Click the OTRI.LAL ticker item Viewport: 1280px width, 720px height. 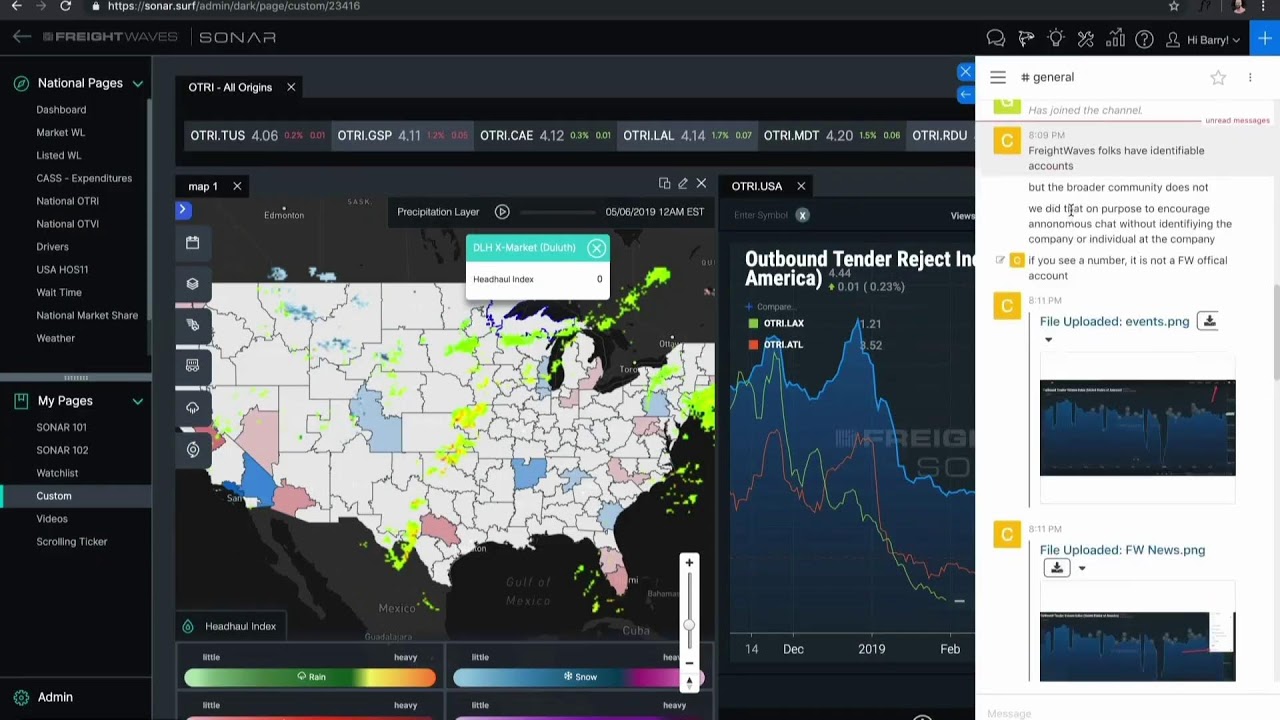687,136
